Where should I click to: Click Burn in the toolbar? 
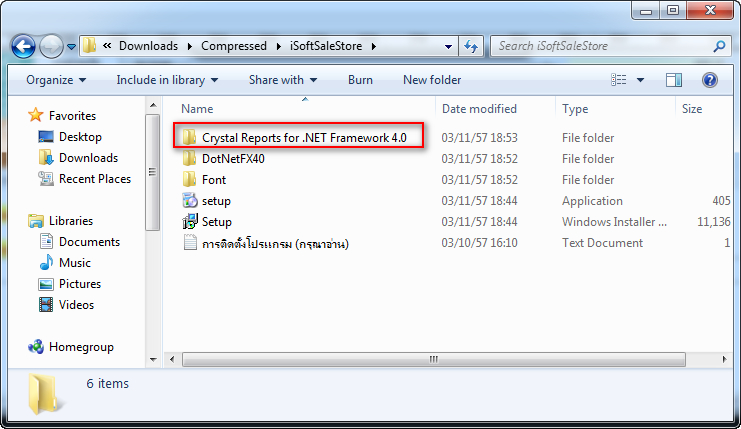[360, 80]
